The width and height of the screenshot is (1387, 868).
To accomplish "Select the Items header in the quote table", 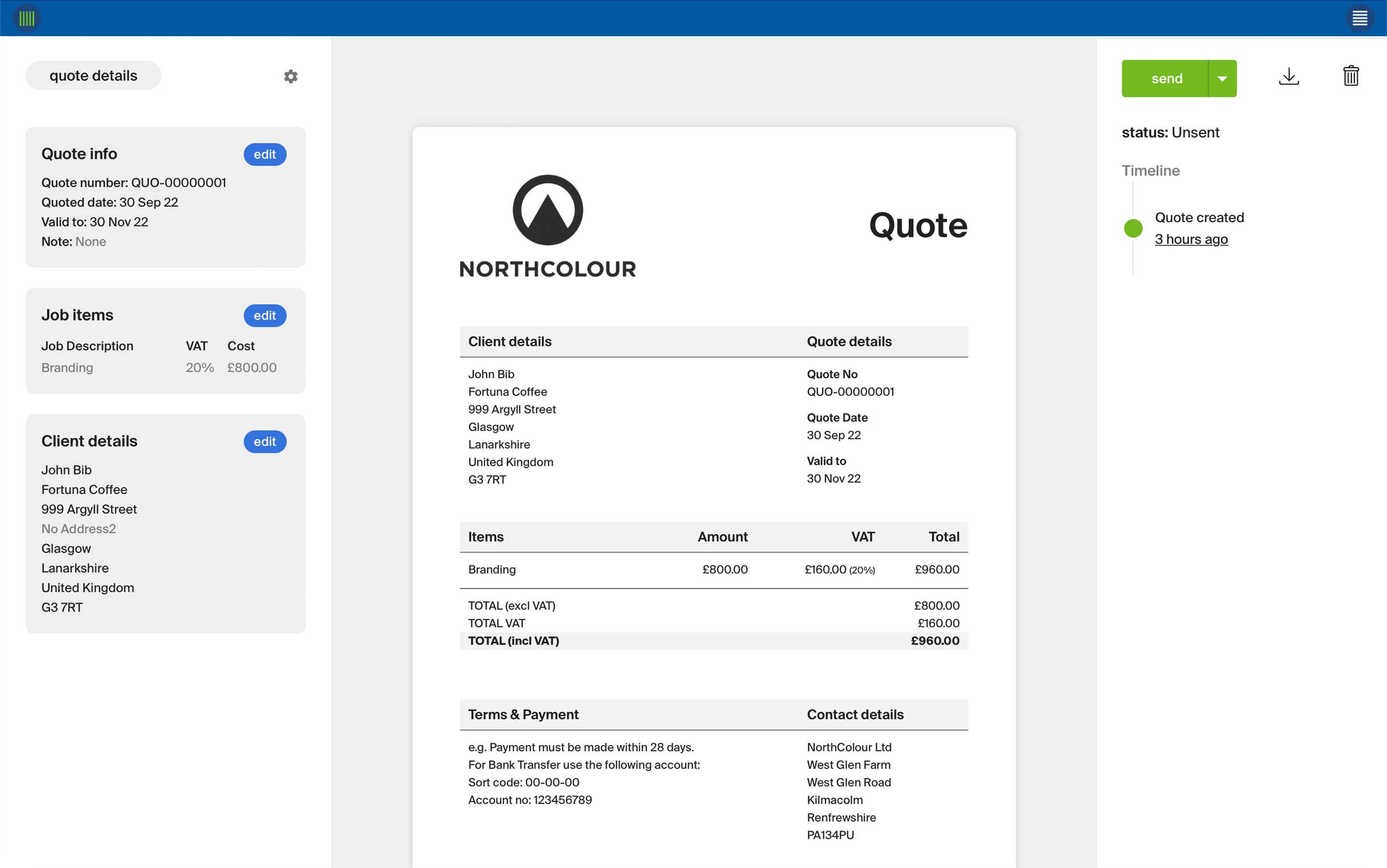I will click(486, 536).
